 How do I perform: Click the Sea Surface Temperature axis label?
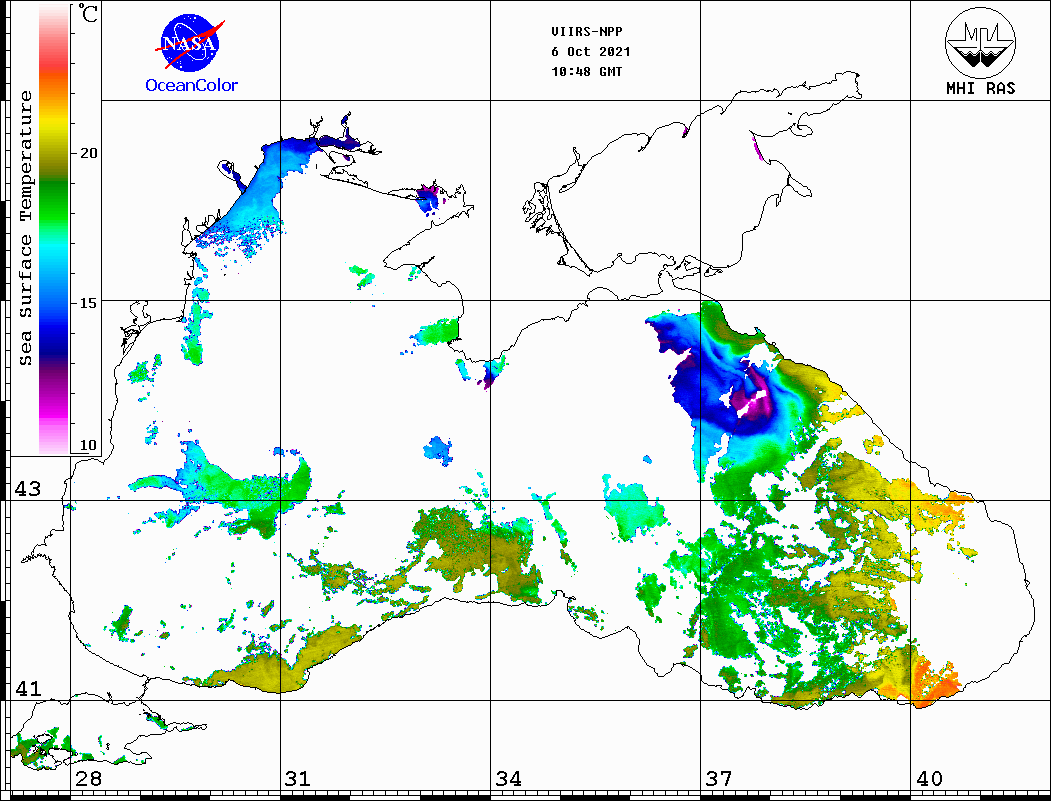tap(25, 228)
